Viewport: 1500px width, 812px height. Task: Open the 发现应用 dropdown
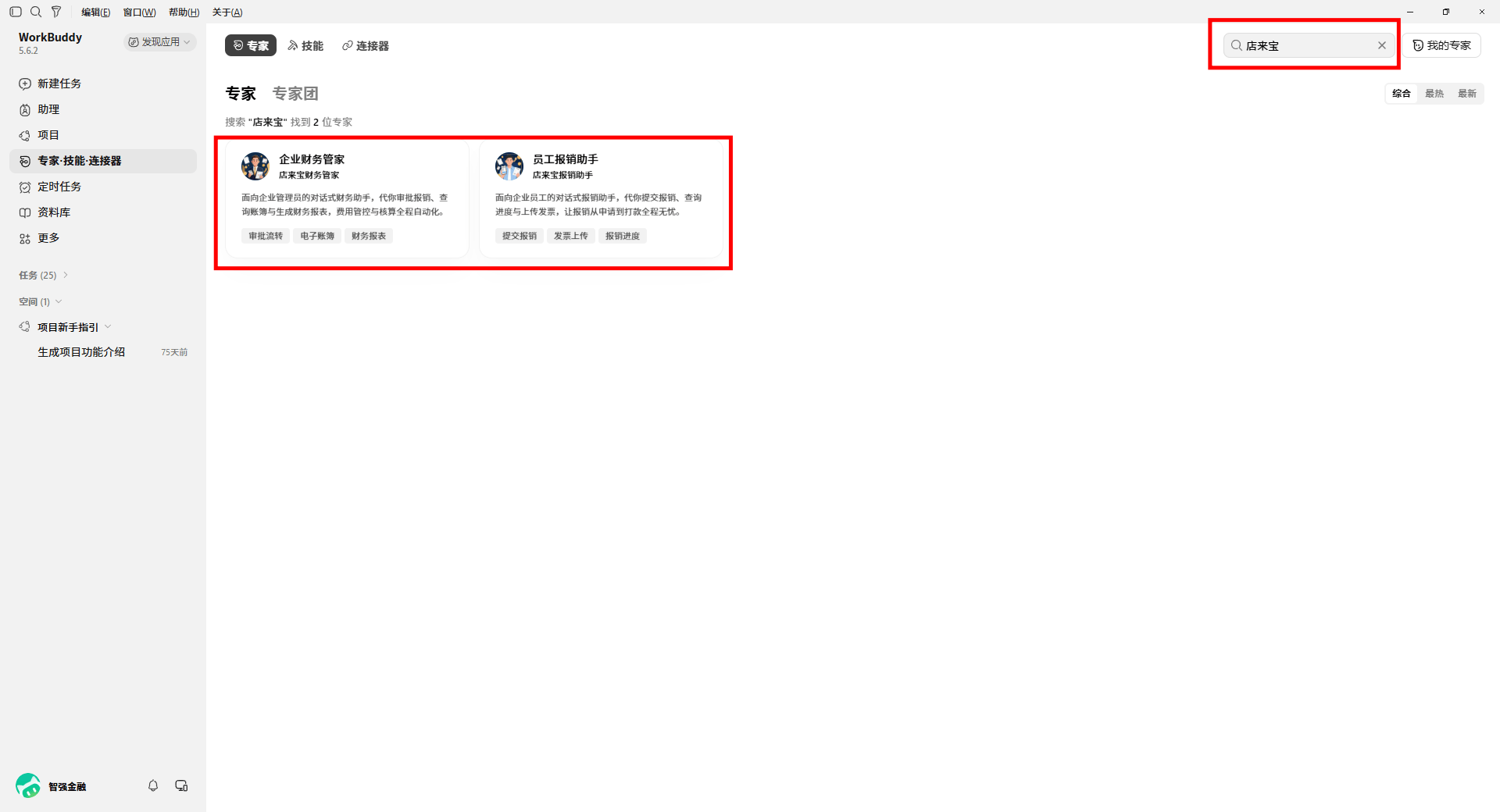(x=159, y=42)
